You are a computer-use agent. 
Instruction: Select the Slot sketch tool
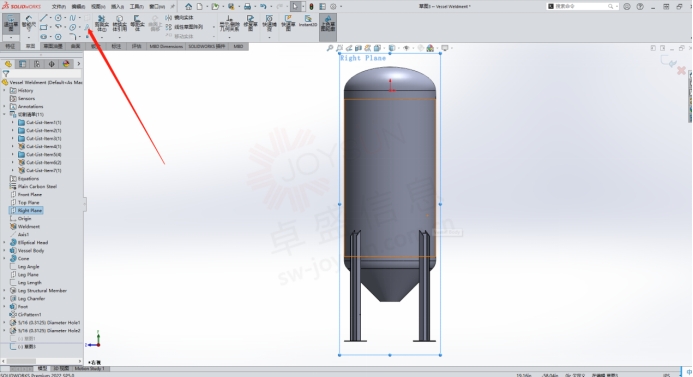point(43,37)
